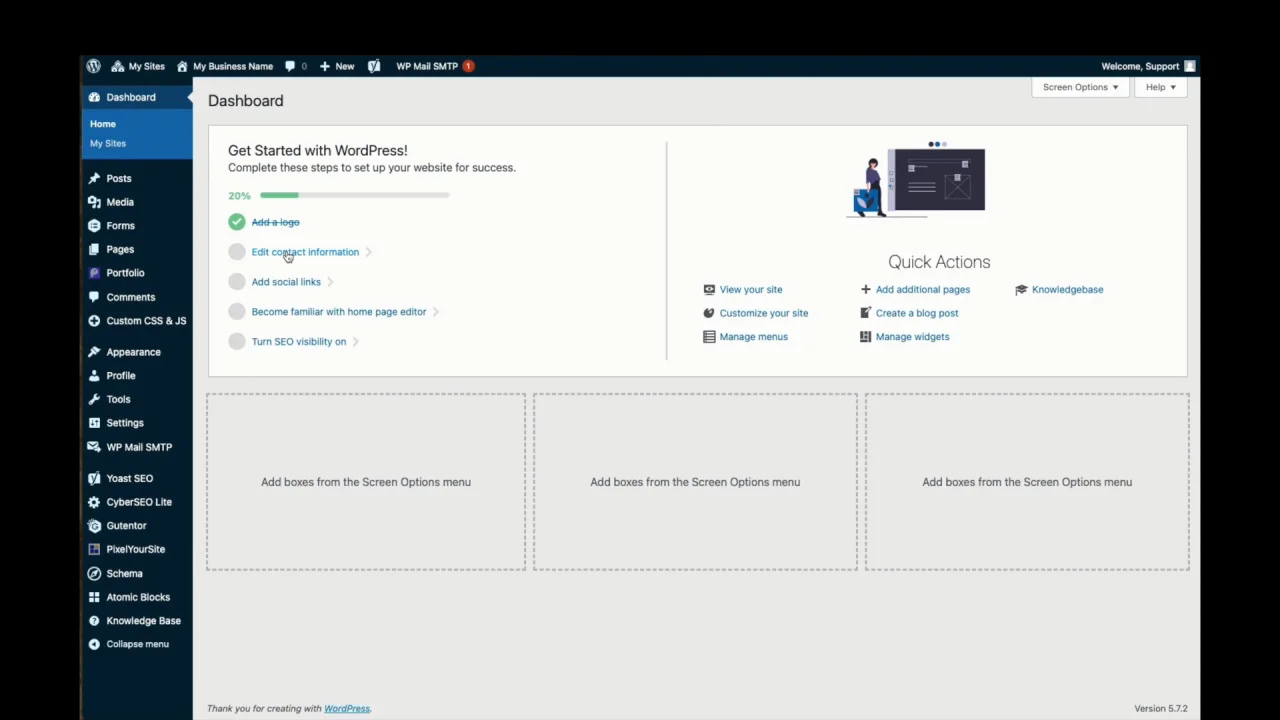Image resolution: width=1280 pixels, height=720 pixels.
Task: Open Create a blog post quick action
Action: pyautogui.click(x=917, y=313)
